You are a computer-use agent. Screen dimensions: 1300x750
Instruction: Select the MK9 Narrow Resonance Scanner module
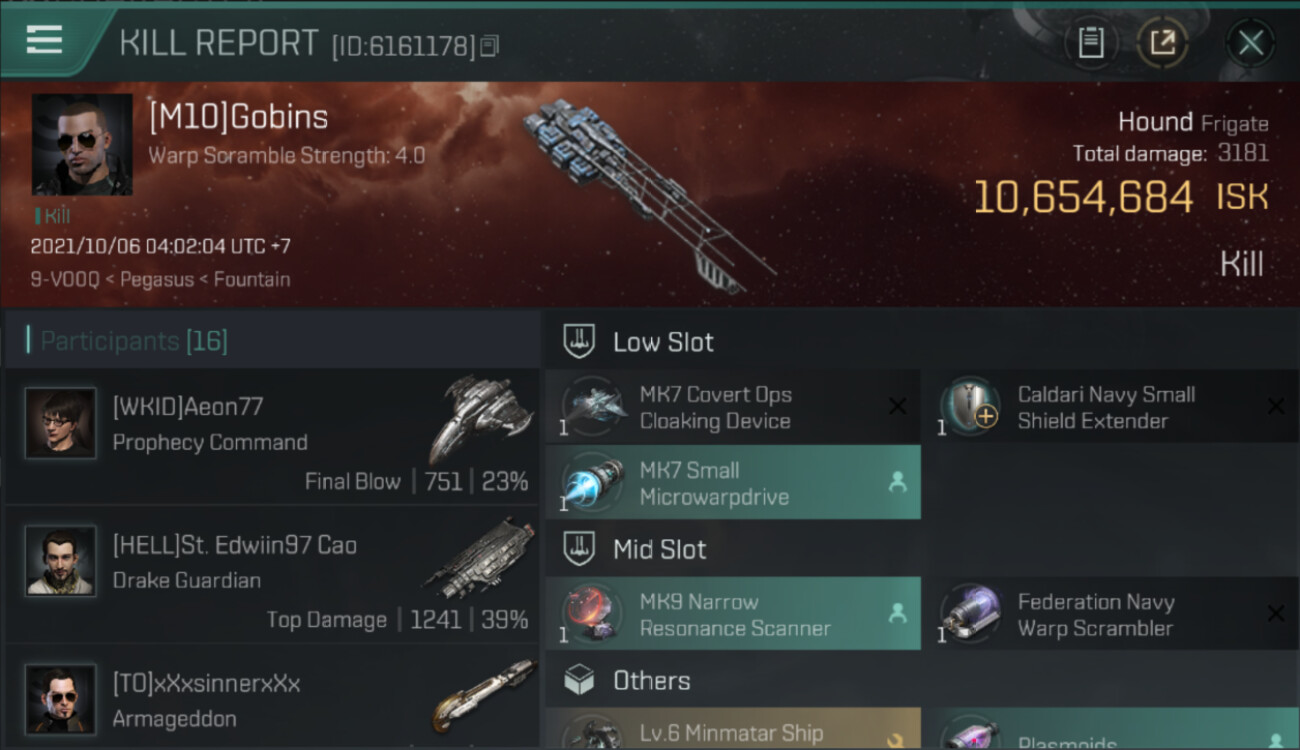pyautogui.click(x=733, y=615)
